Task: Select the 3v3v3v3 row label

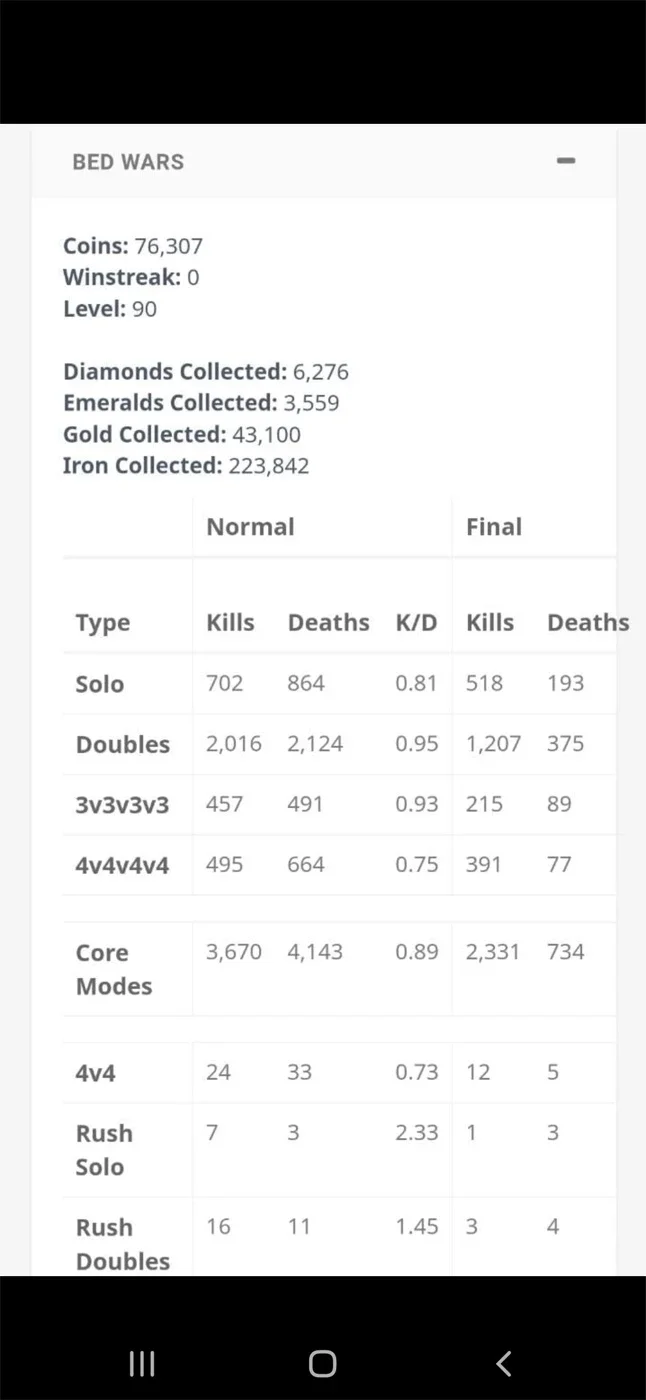Action: [x=122, y=805]
